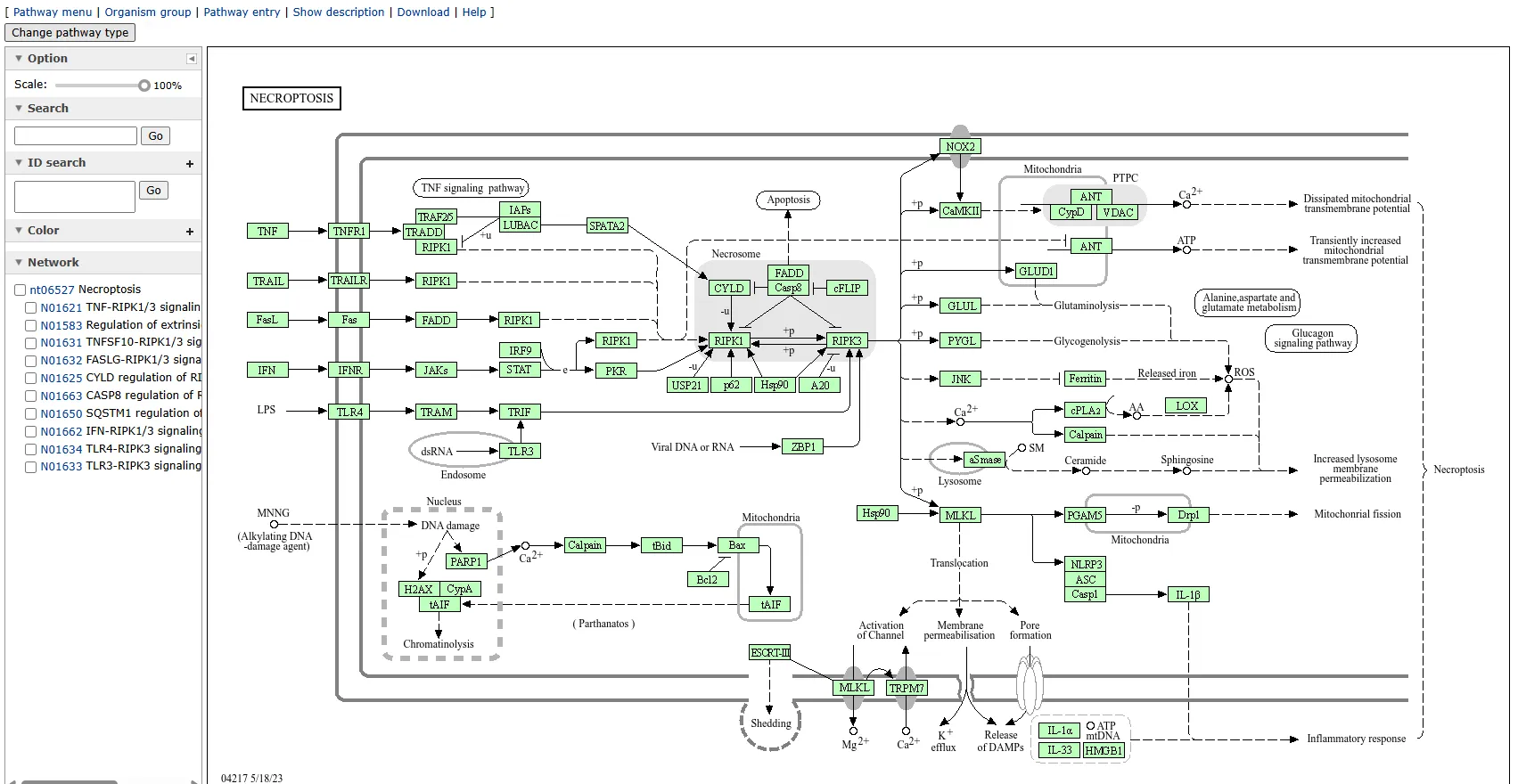The height and width of the screenshot is (784, 1518).
Task: Click the MLKL gene box near Translocation
Action: [x=960, y=515]
